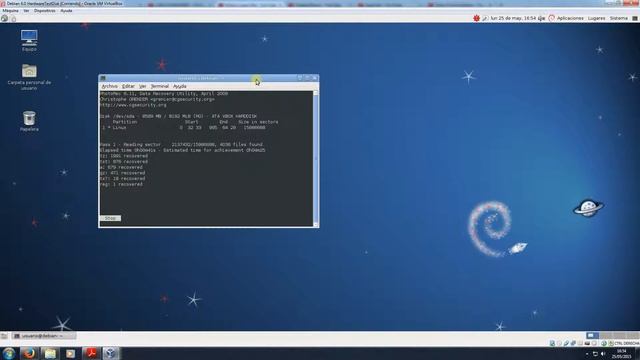Click the Stop button in the terminal
640x360 pixels.
coord(110,218)
